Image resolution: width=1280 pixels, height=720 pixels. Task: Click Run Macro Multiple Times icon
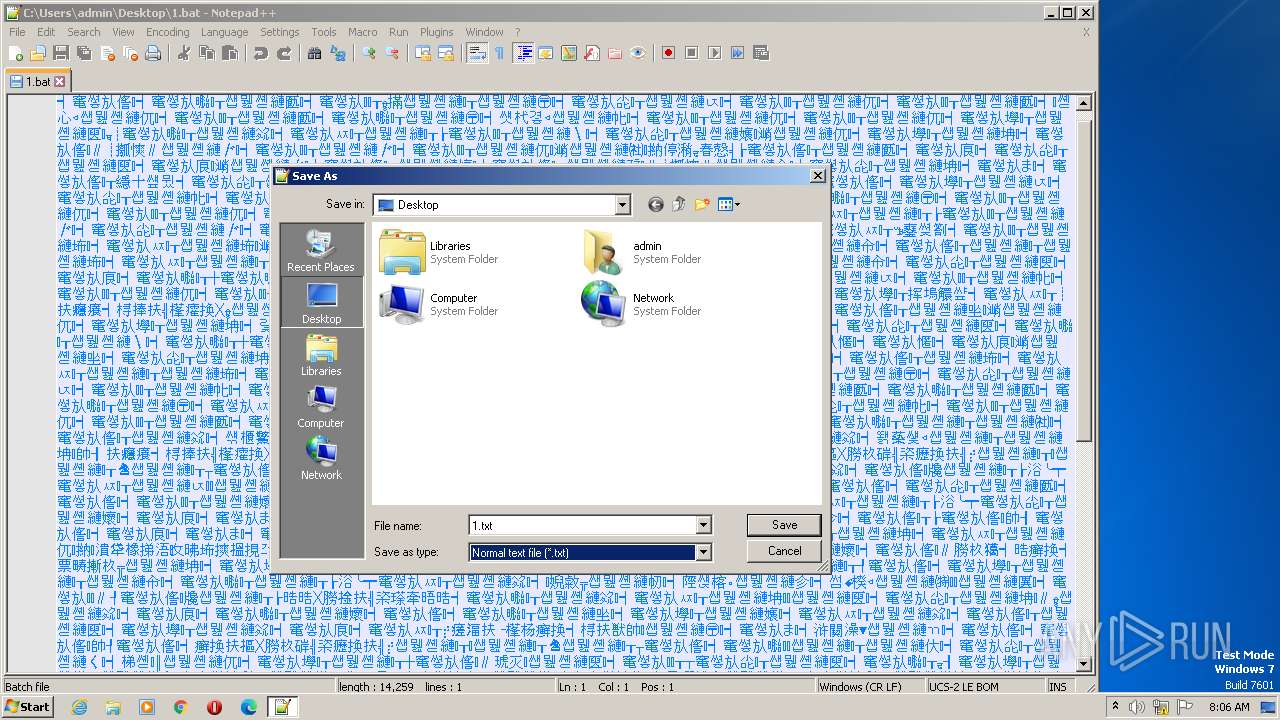click(x=737, y=53)
